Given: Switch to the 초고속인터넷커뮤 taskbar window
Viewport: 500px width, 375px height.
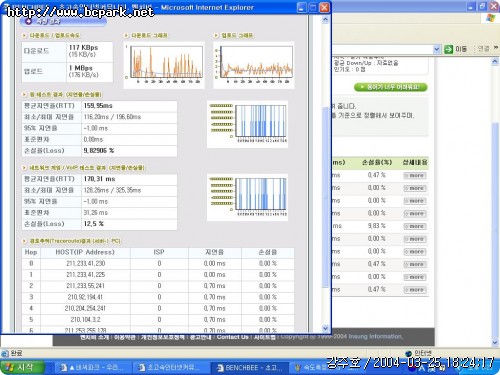Looking at the screenshot, I should tap(170, 368).
